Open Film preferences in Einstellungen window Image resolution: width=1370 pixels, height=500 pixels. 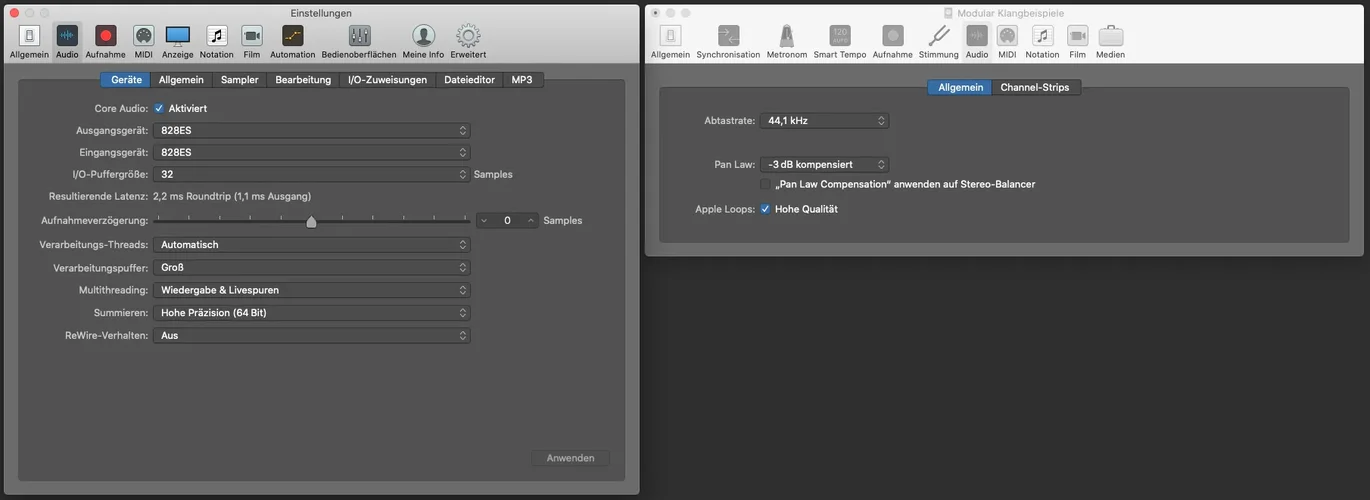click(252, 41)
